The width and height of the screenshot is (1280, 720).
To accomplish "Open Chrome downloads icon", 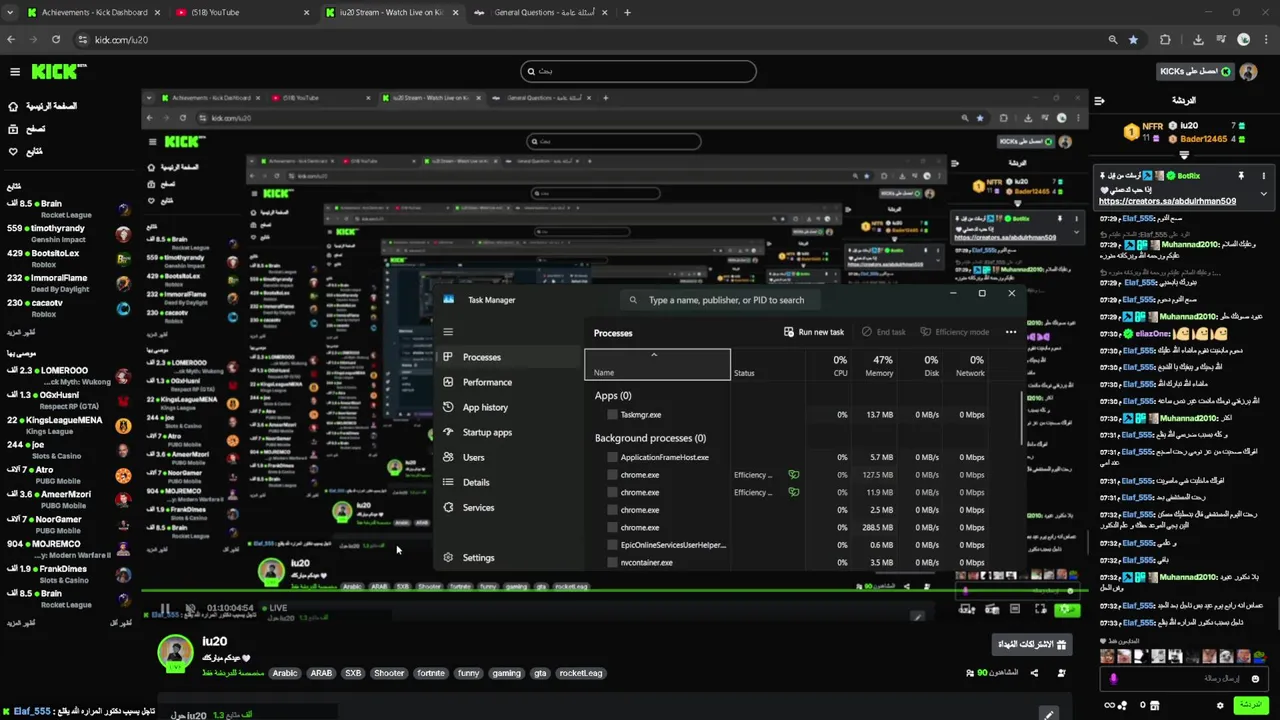I will coord(1198,40).
